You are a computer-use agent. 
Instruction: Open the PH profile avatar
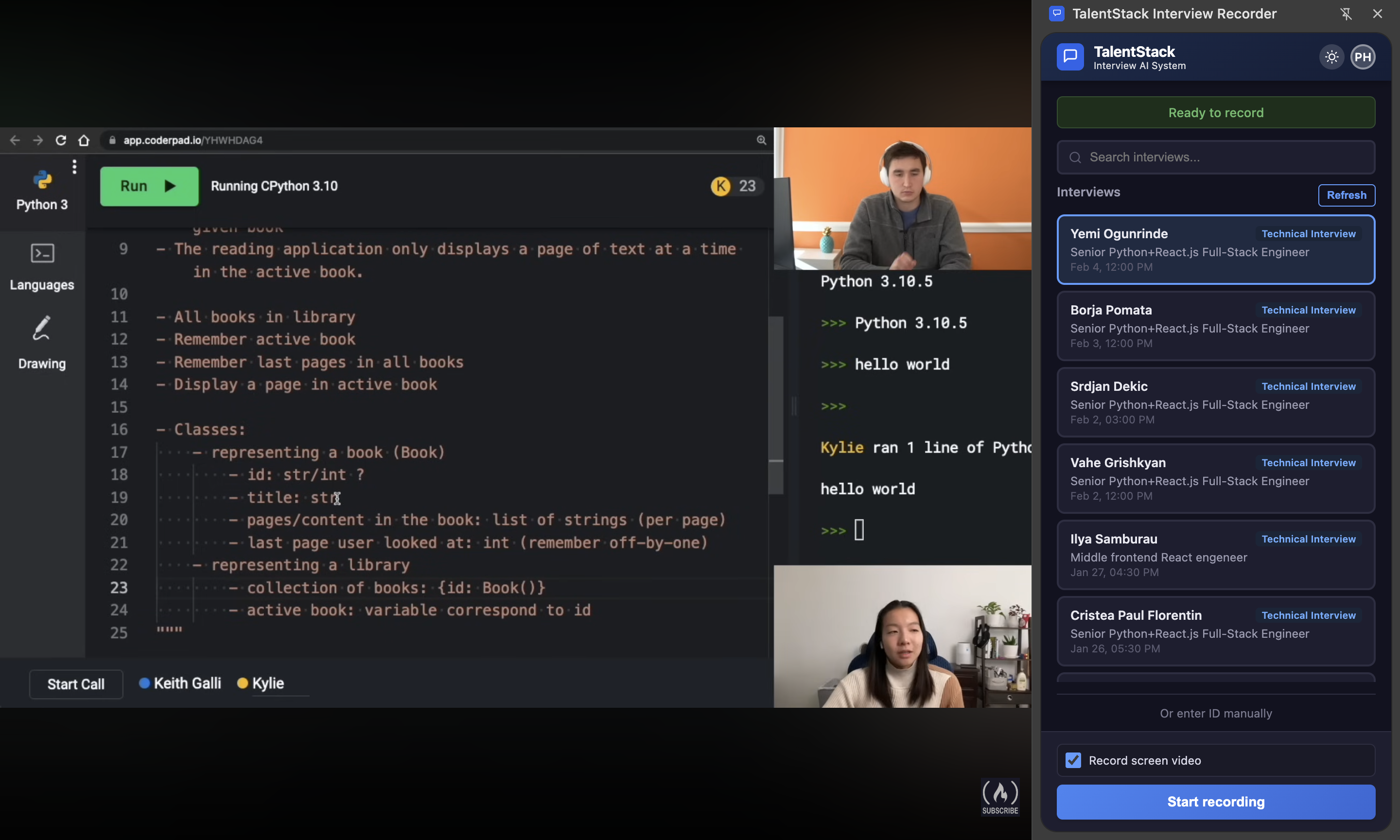coord(1362,56)
